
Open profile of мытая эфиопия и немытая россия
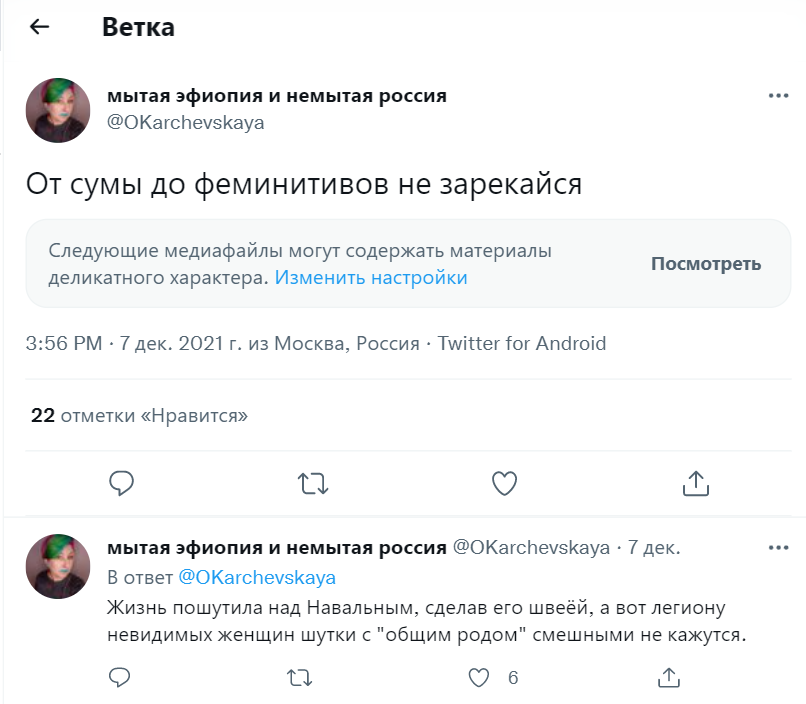pyautogui.click(x=277, y=96)
